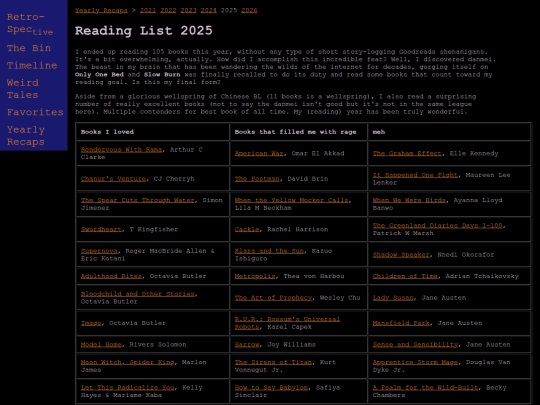The image size is (540, 405).
Task: Open Sense and Sensibility link
Action: (415, 345)
